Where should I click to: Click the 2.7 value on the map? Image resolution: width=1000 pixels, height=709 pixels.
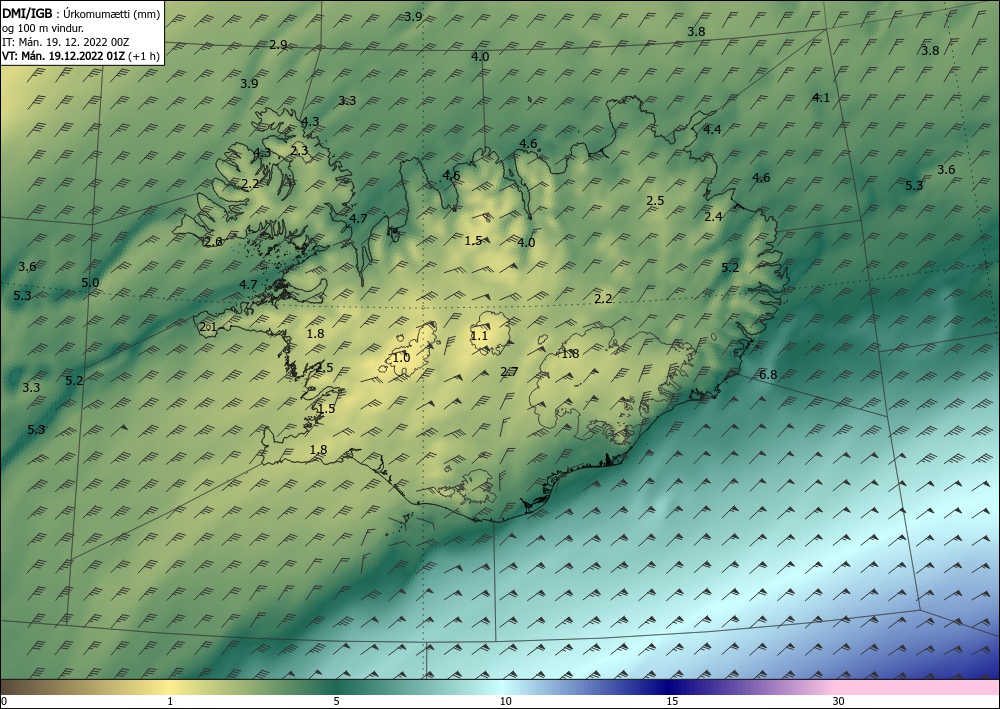click(509, 372)
